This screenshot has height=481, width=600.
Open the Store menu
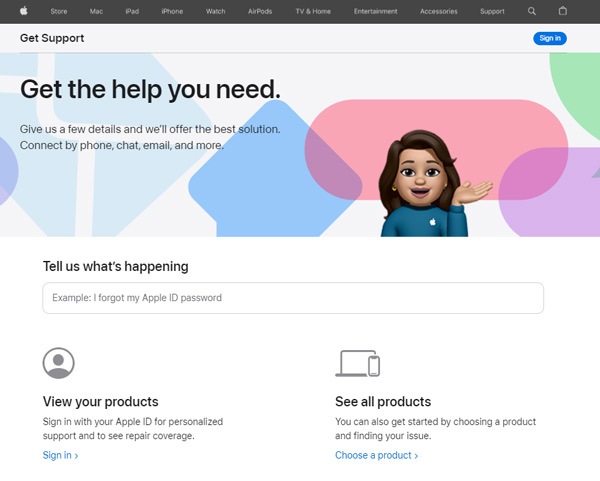click(59, 11)
